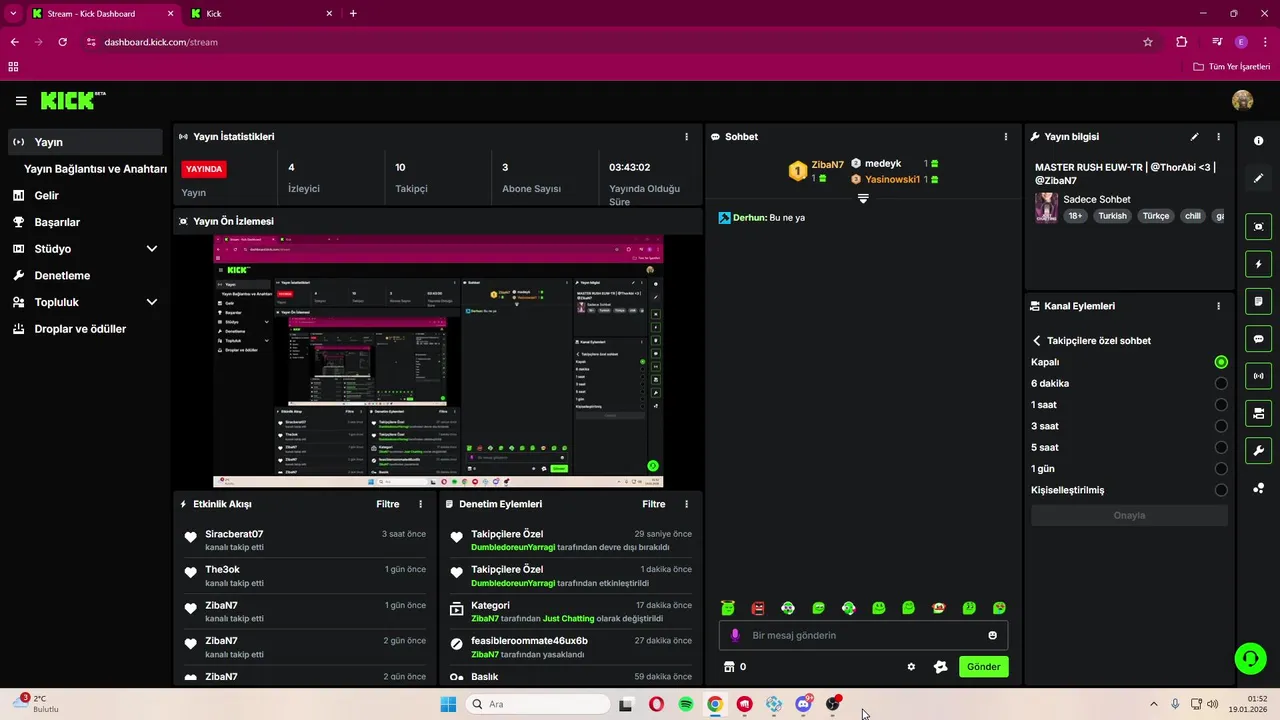Open the emoji picker in message box
The height and width of the screenshot is (720, 1280).
click(x=992, y=635)
